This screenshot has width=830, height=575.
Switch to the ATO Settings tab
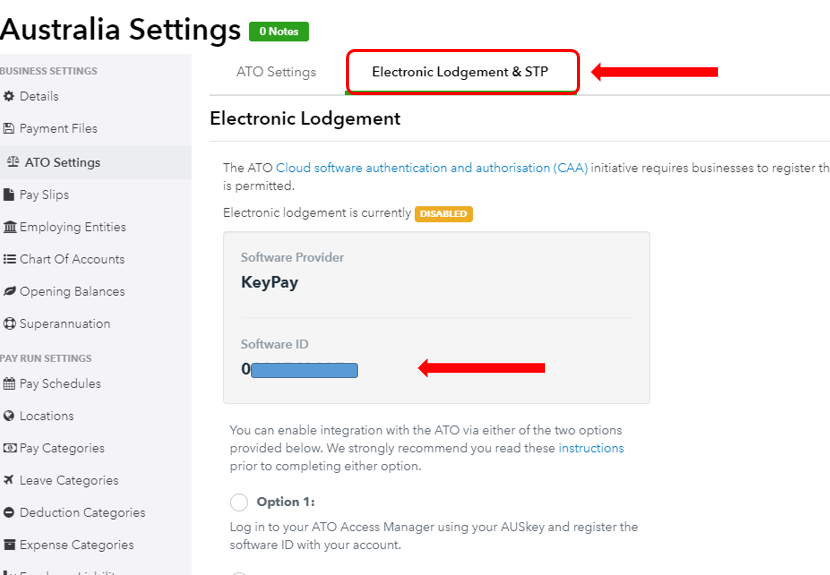coord(276,72)
